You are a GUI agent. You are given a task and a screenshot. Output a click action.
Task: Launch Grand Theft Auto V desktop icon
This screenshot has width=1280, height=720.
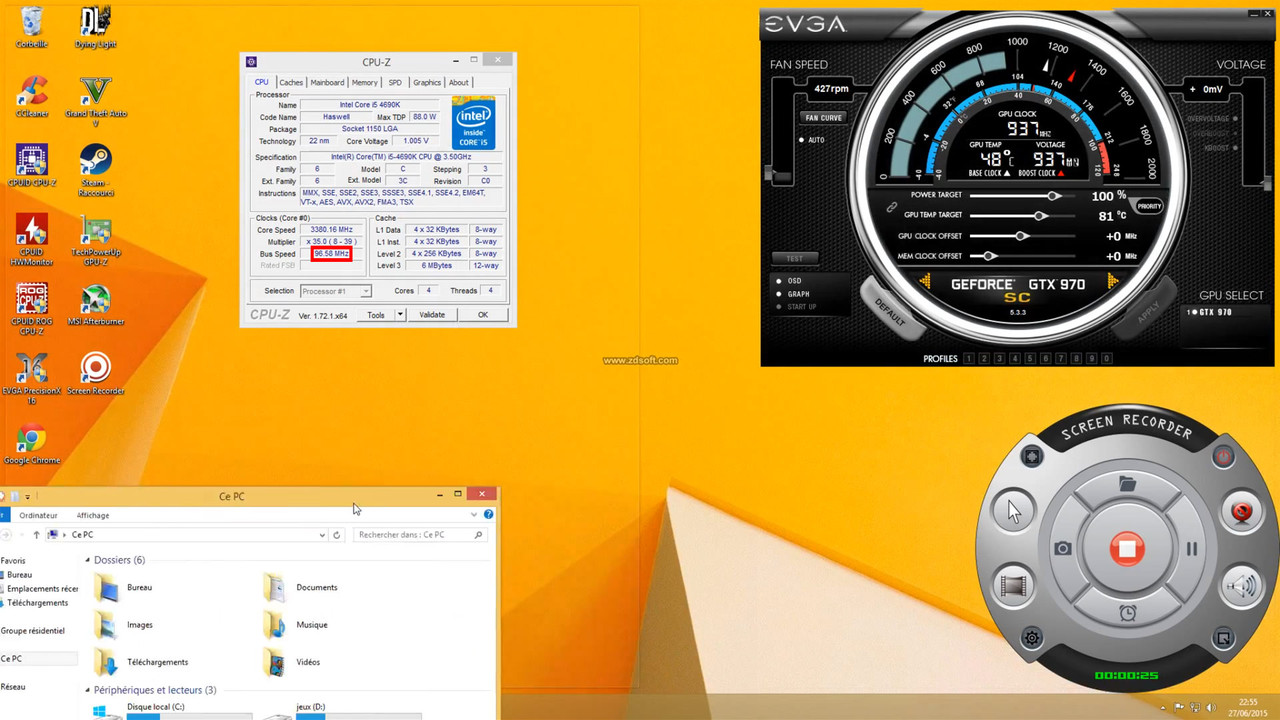(95, 100)
